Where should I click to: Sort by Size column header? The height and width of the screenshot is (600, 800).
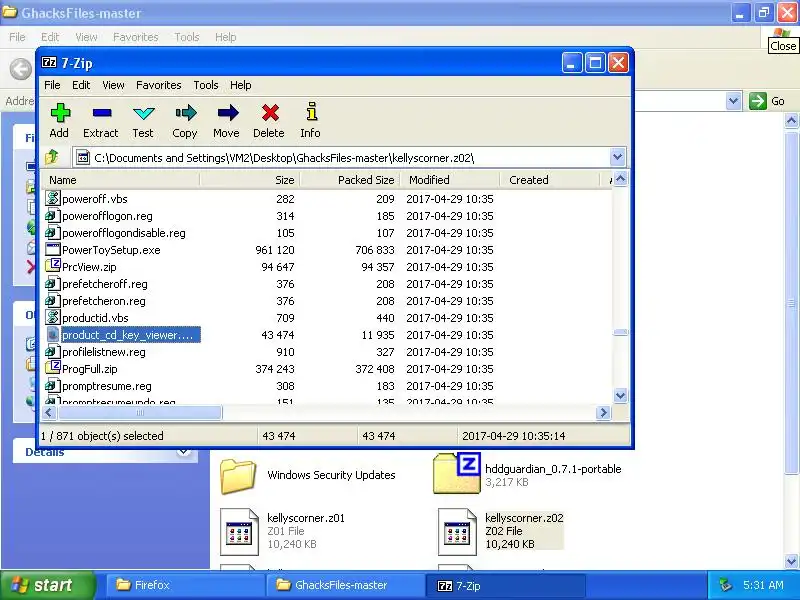click(250, 180)
